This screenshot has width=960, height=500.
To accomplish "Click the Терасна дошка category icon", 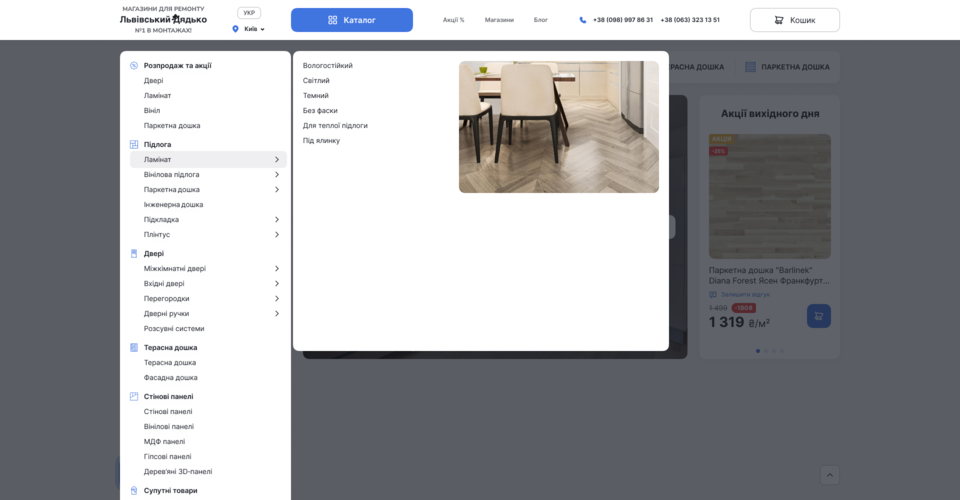I will coord(134,348).
